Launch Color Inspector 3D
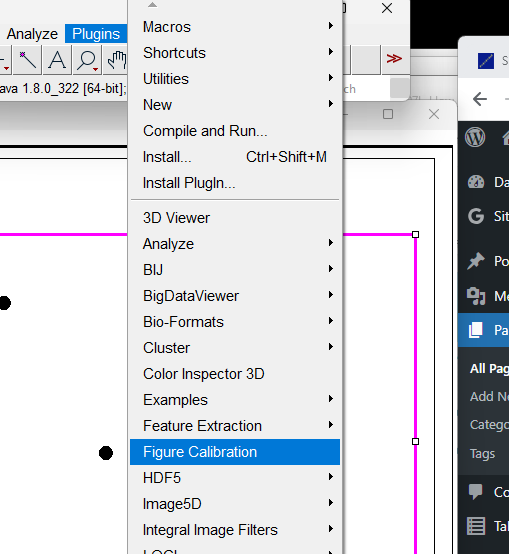Viewport: 509px width, 554px height. click(235, 374)
